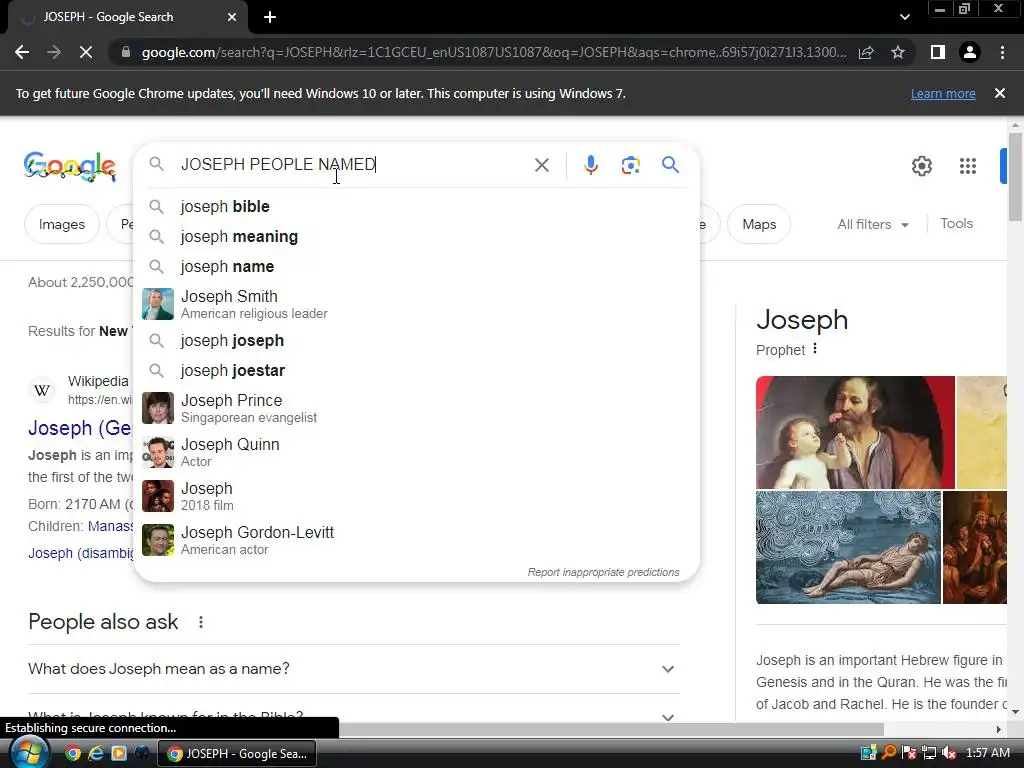
Task: Clear the search box text
Action: click(x=541, y=165)
